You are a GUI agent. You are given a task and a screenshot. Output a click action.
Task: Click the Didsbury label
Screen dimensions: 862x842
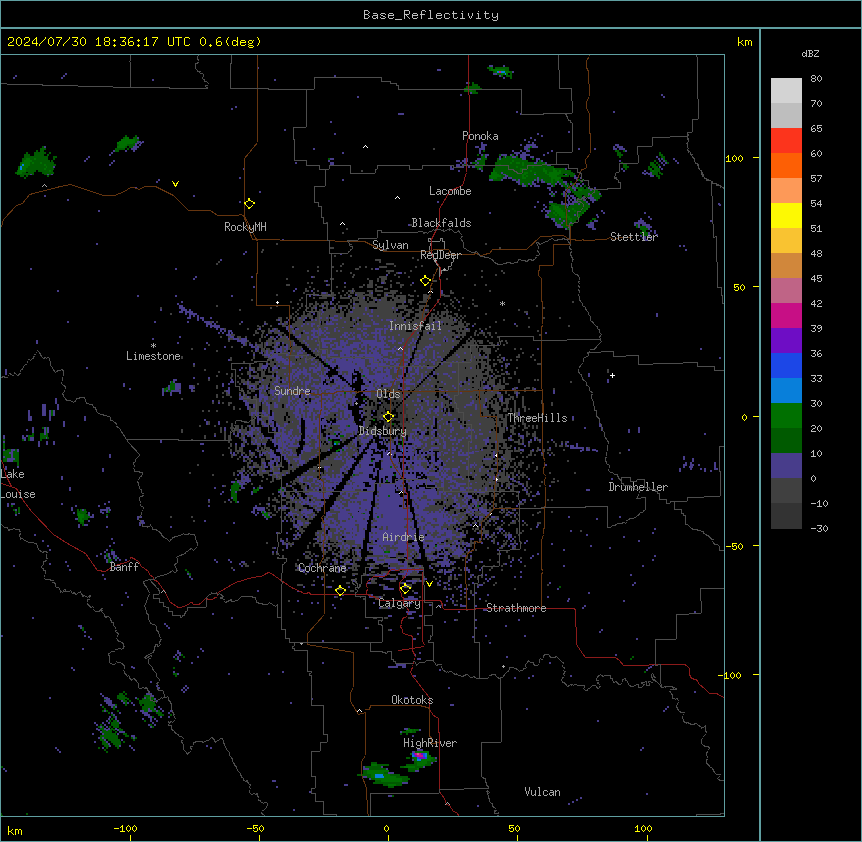pos(383,431)
